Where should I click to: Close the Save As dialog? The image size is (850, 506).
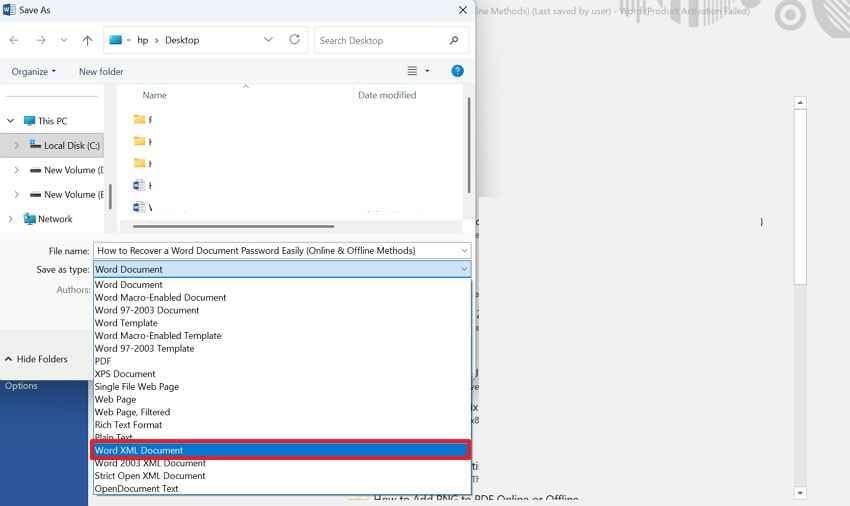(x=462, y=10)
